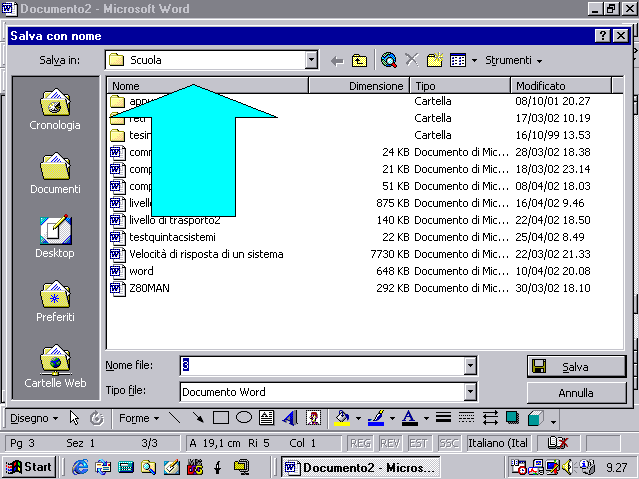Select the Text Box tool

(267, 418)
